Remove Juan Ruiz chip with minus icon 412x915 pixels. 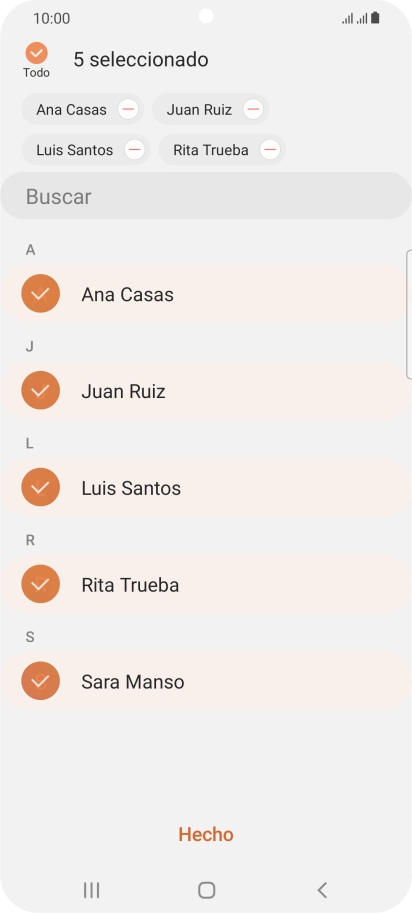coord(253,109)
